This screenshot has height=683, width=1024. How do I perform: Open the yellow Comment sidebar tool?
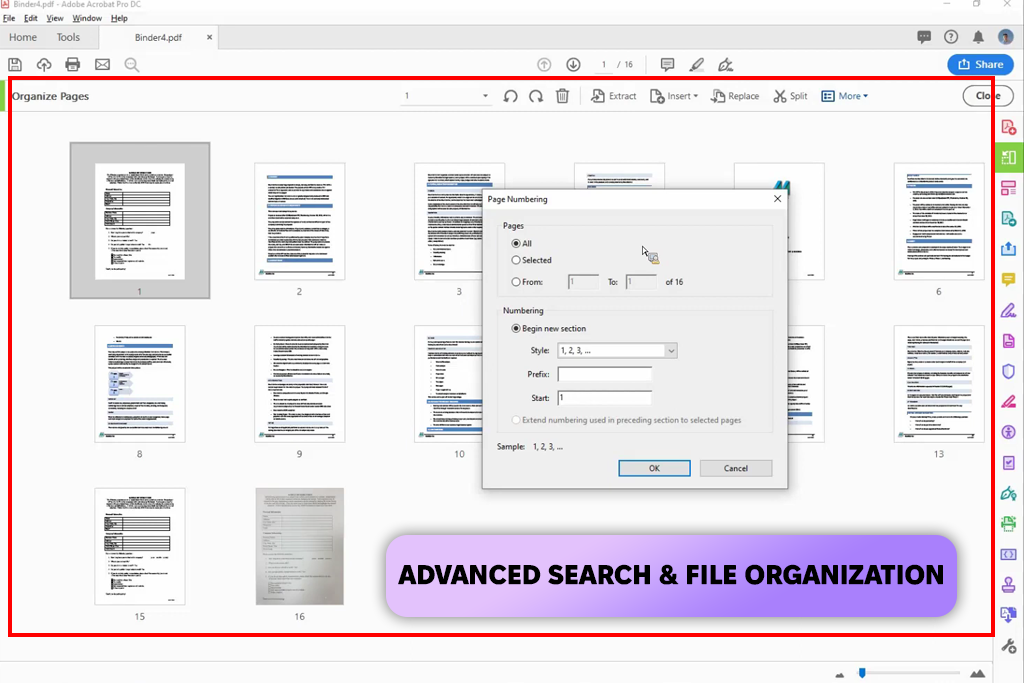click(1008, 279)
